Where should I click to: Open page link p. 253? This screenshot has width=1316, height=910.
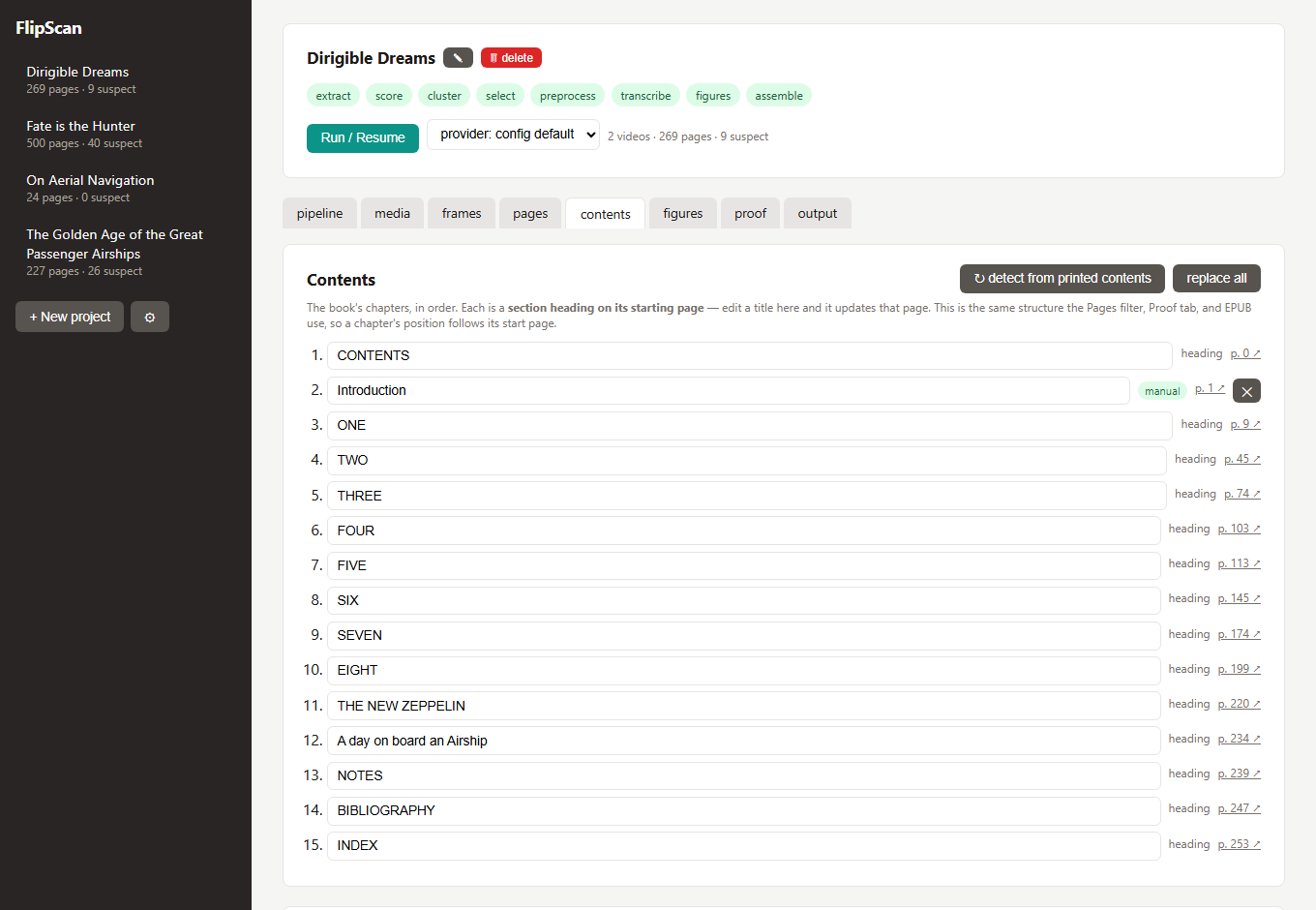click(x=1240, y=844)
